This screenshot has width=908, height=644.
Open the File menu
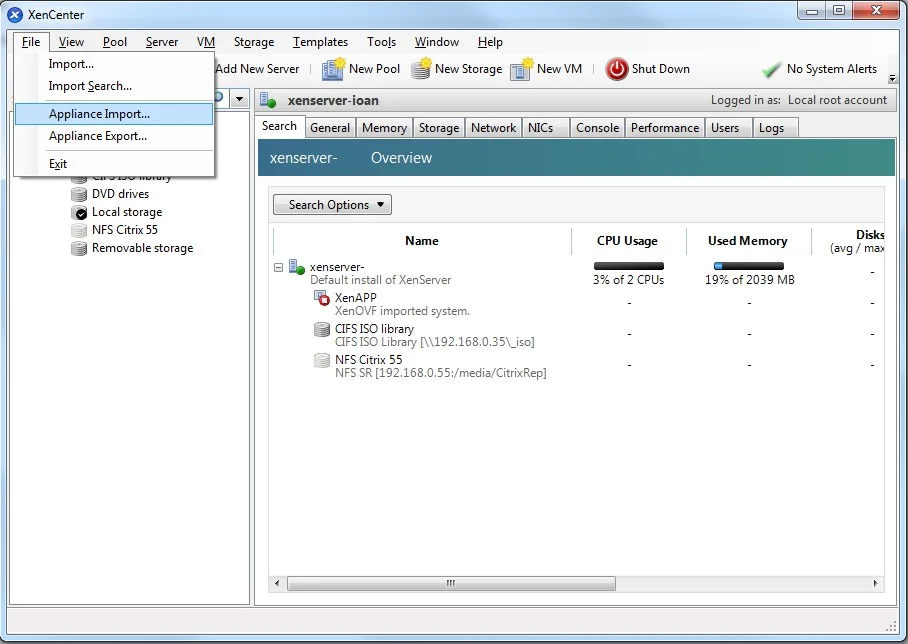tap(31, 42)
